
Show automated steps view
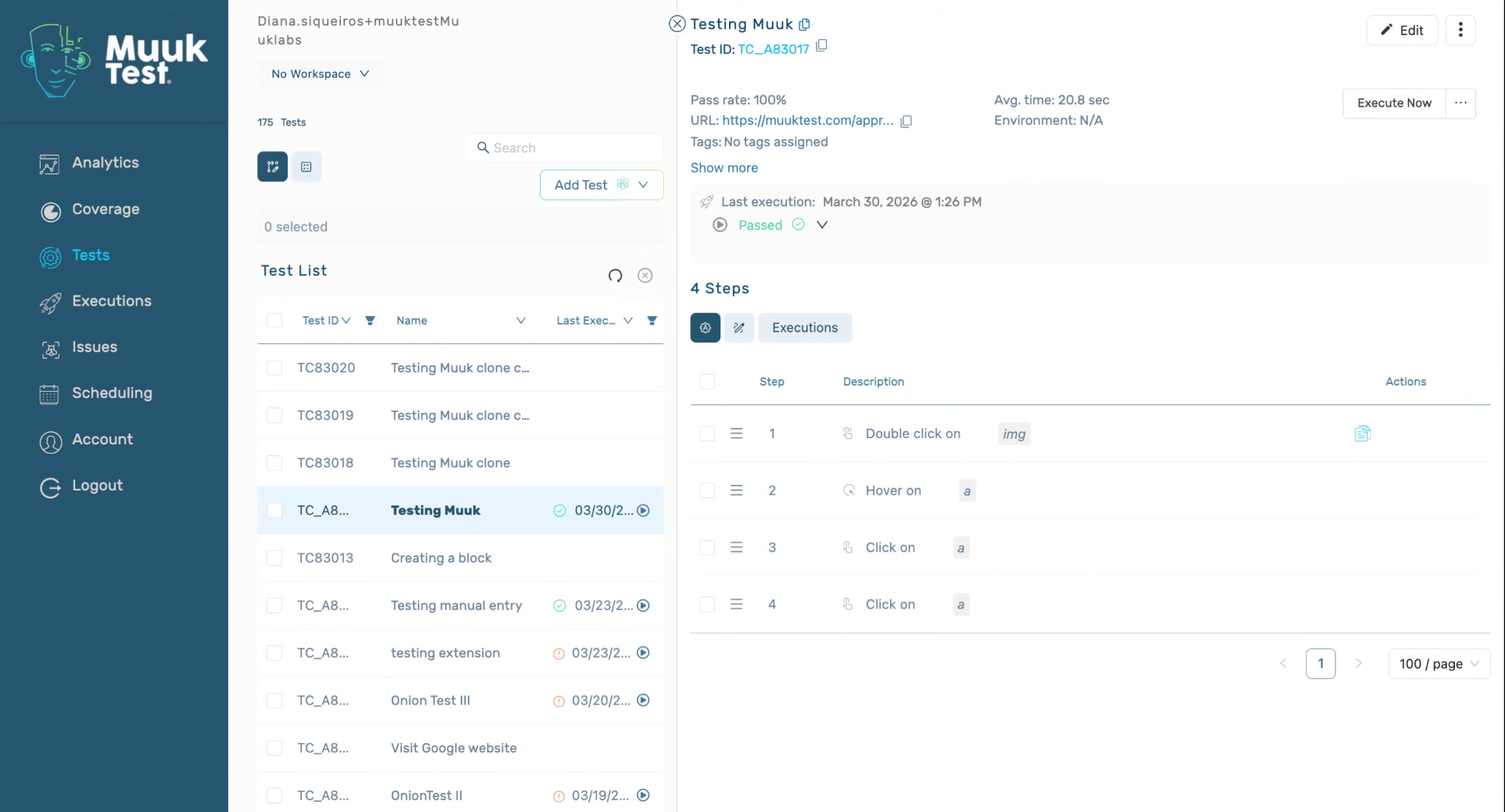(x=705, y=328)
